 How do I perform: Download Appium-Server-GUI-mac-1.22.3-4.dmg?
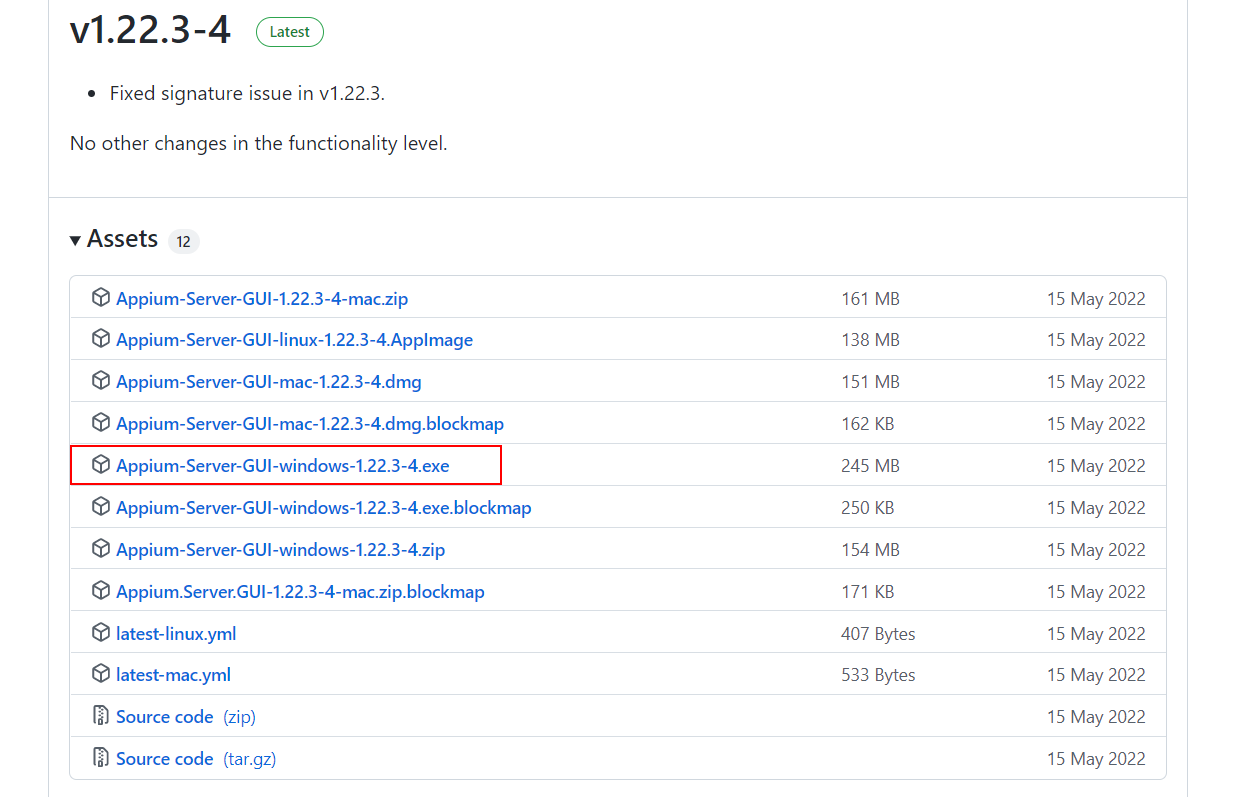click(269, 383)
